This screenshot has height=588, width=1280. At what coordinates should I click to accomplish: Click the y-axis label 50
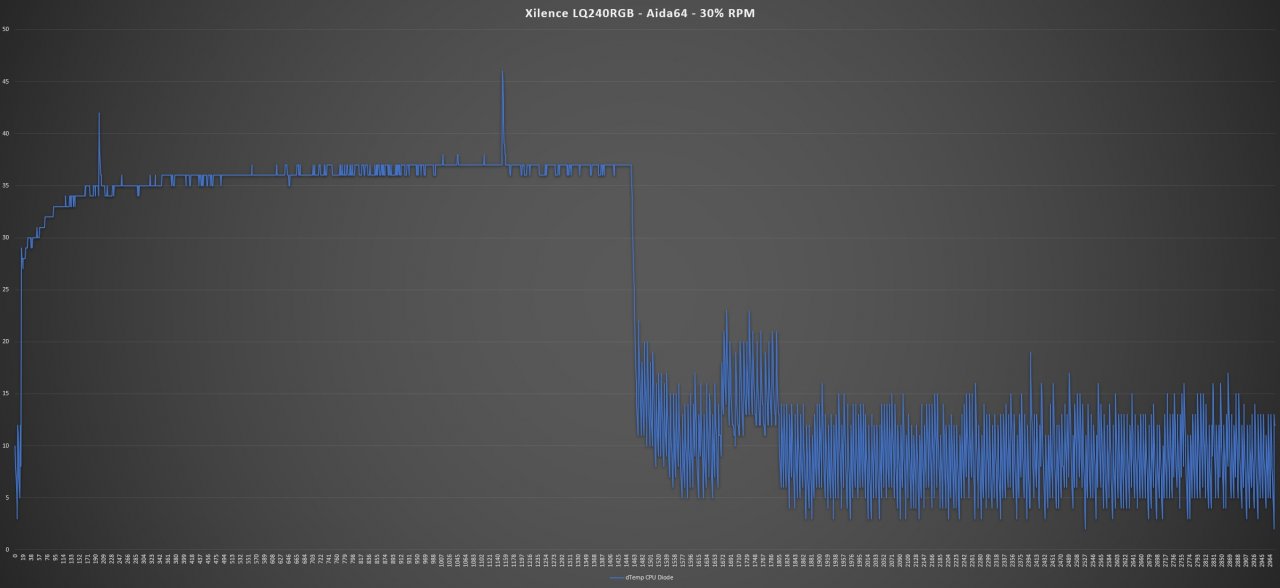point(7,29)
